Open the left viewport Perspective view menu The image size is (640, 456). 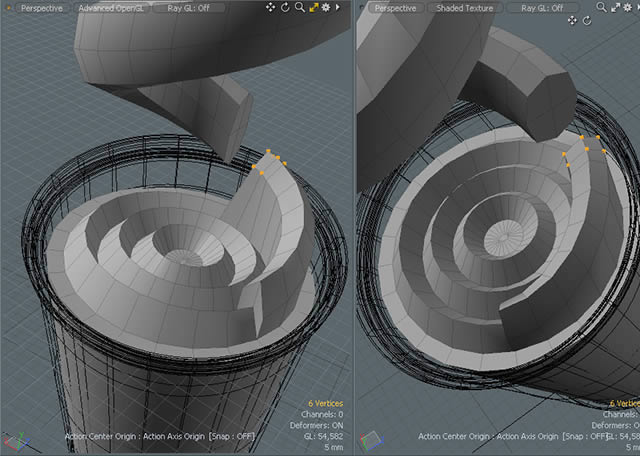(x=42, y=8)
